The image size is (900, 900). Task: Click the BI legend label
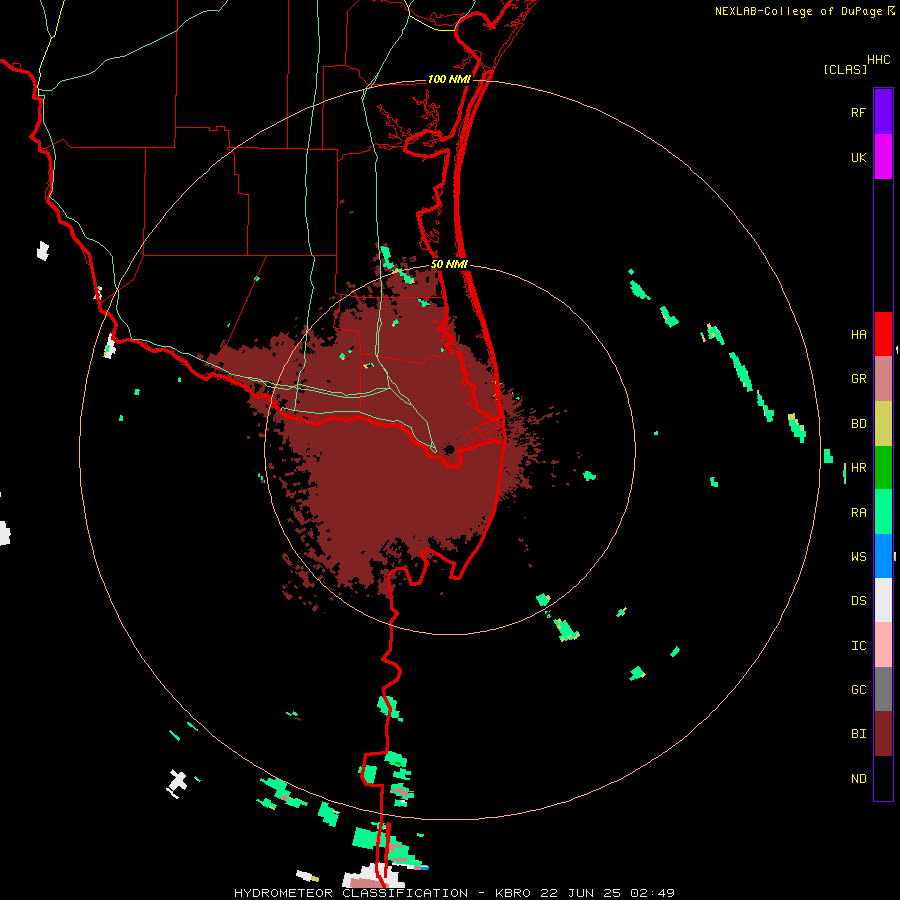[x=858, y=734]
